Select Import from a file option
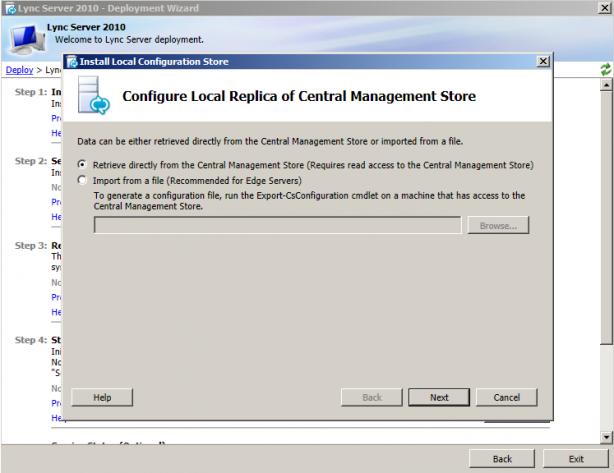The image size is (614, 473). pos(82,180)
